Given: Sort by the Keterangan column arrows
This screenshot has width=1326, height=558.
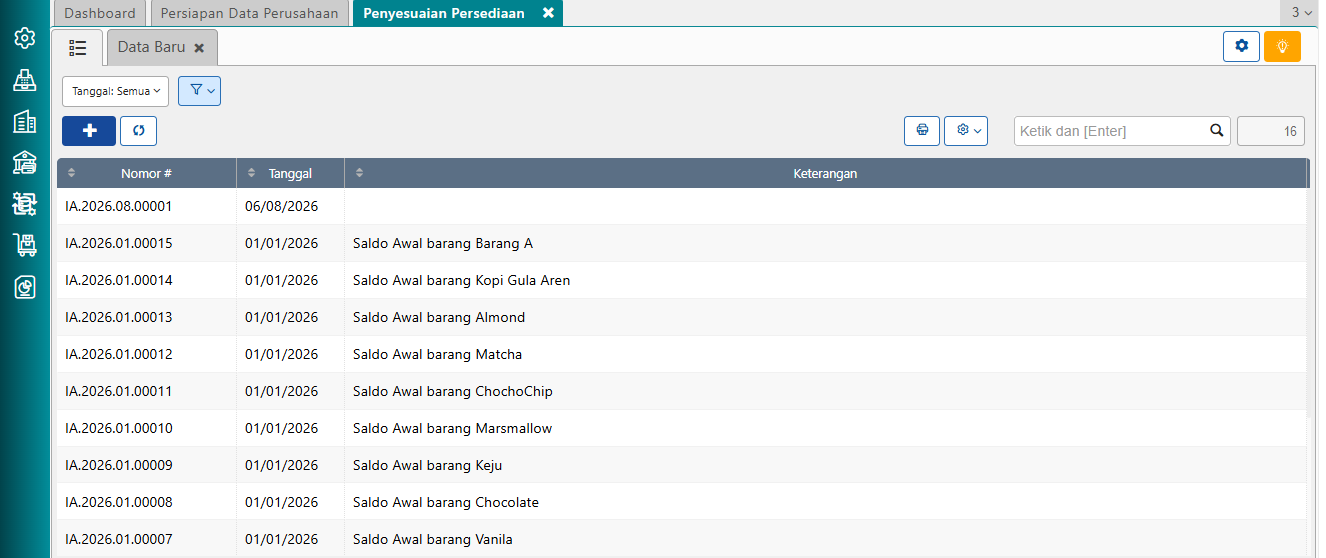Looking at the screenshot, I should (x=360, y=173).
